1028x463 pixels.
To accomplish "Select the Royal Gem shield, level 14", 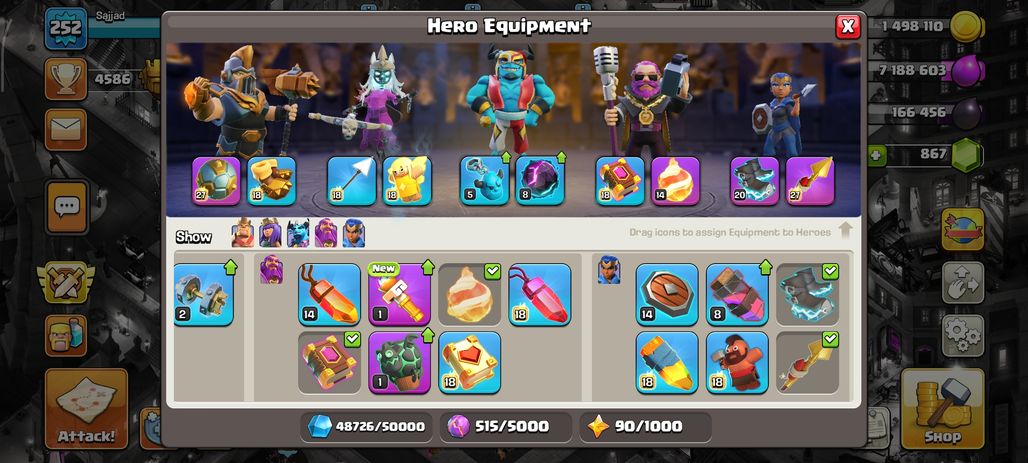I will click(x=667, y=294).
